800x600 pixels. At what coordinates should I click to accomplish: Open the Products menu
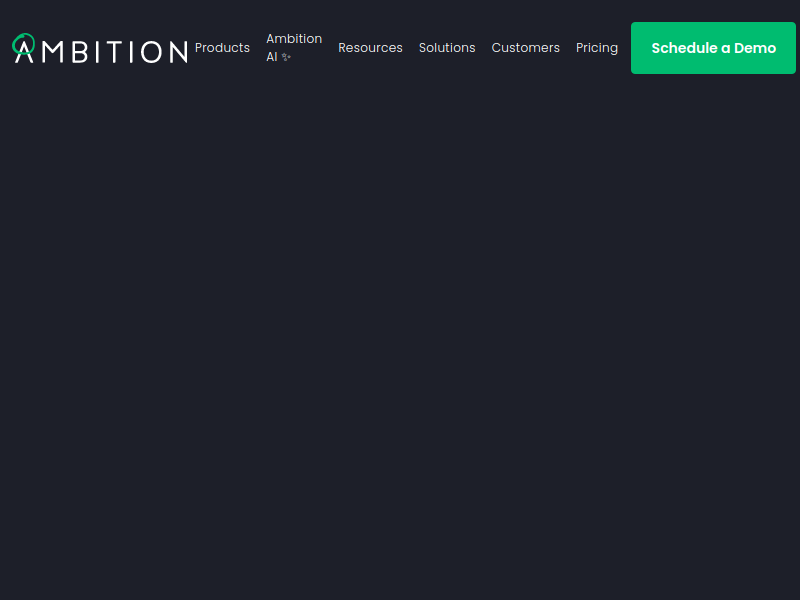coord(222,48)
